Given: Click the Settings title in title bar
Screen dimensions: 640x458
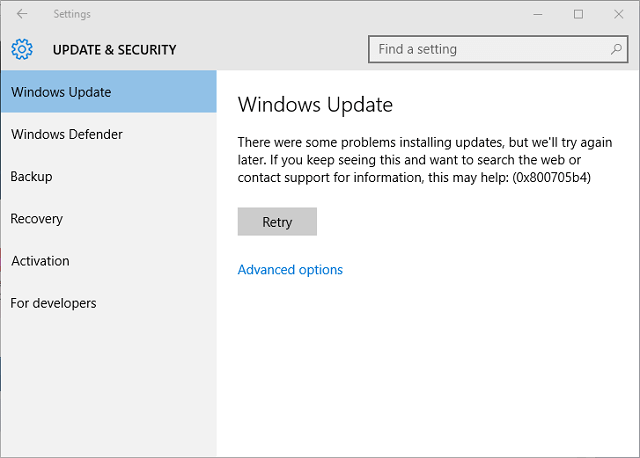Looking at the screenshot, I should [x=70, y=14].
